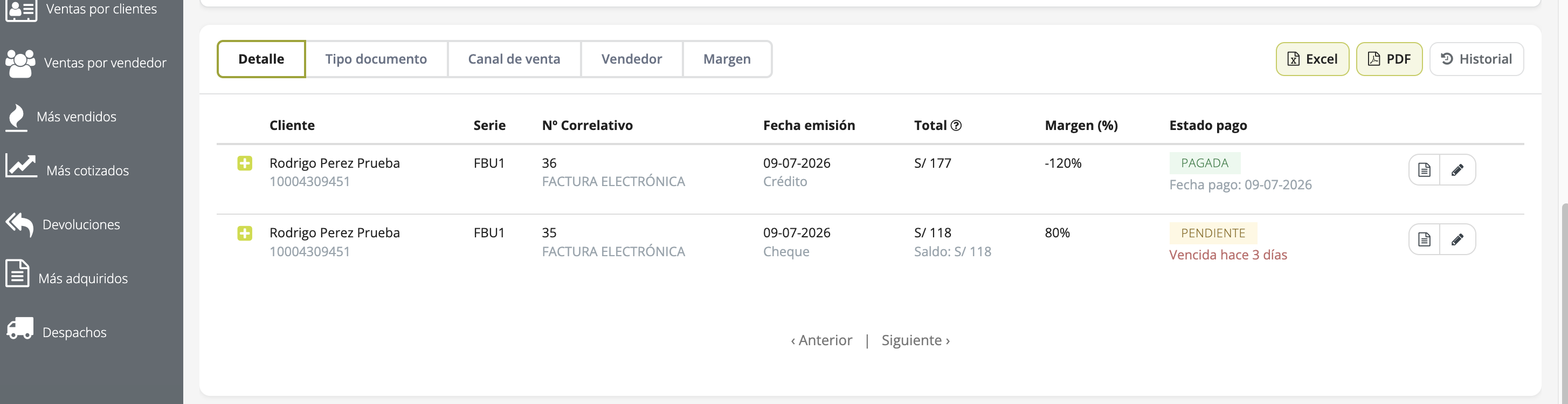1568x404 pixels.
Task: Open Ventas por vendedor users icon
Action: [20, 63]
